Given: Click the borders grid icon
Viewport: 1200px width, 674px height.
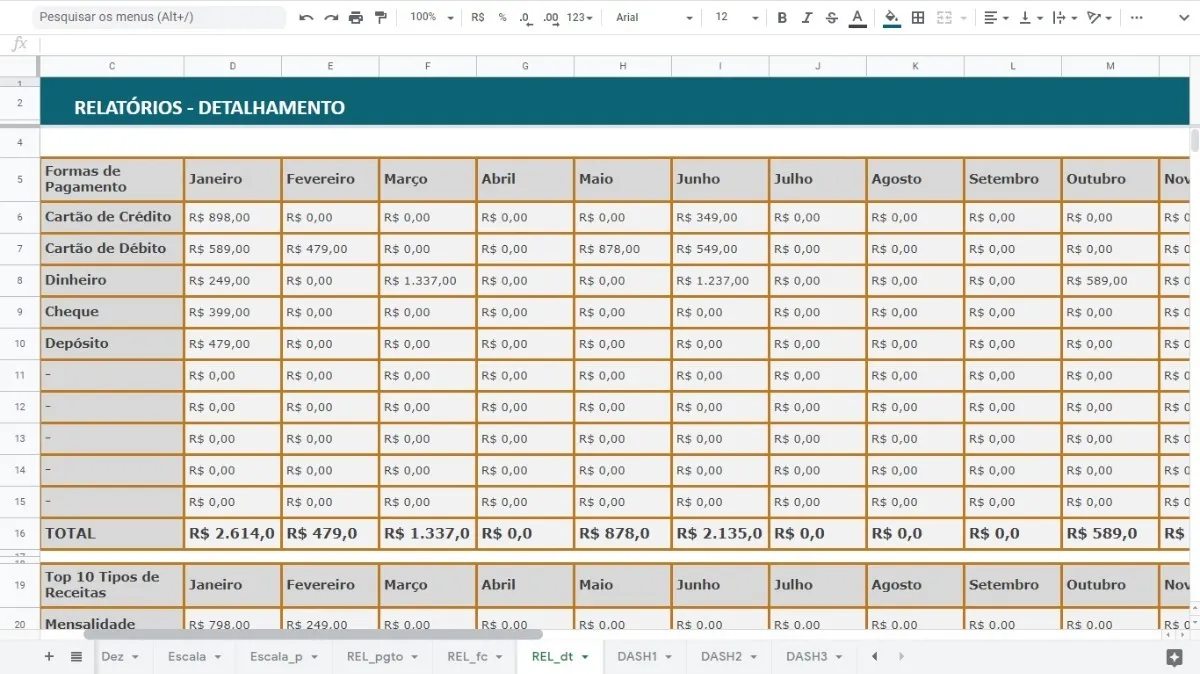Looking at the screenshot, I should (x=917, y=18).
